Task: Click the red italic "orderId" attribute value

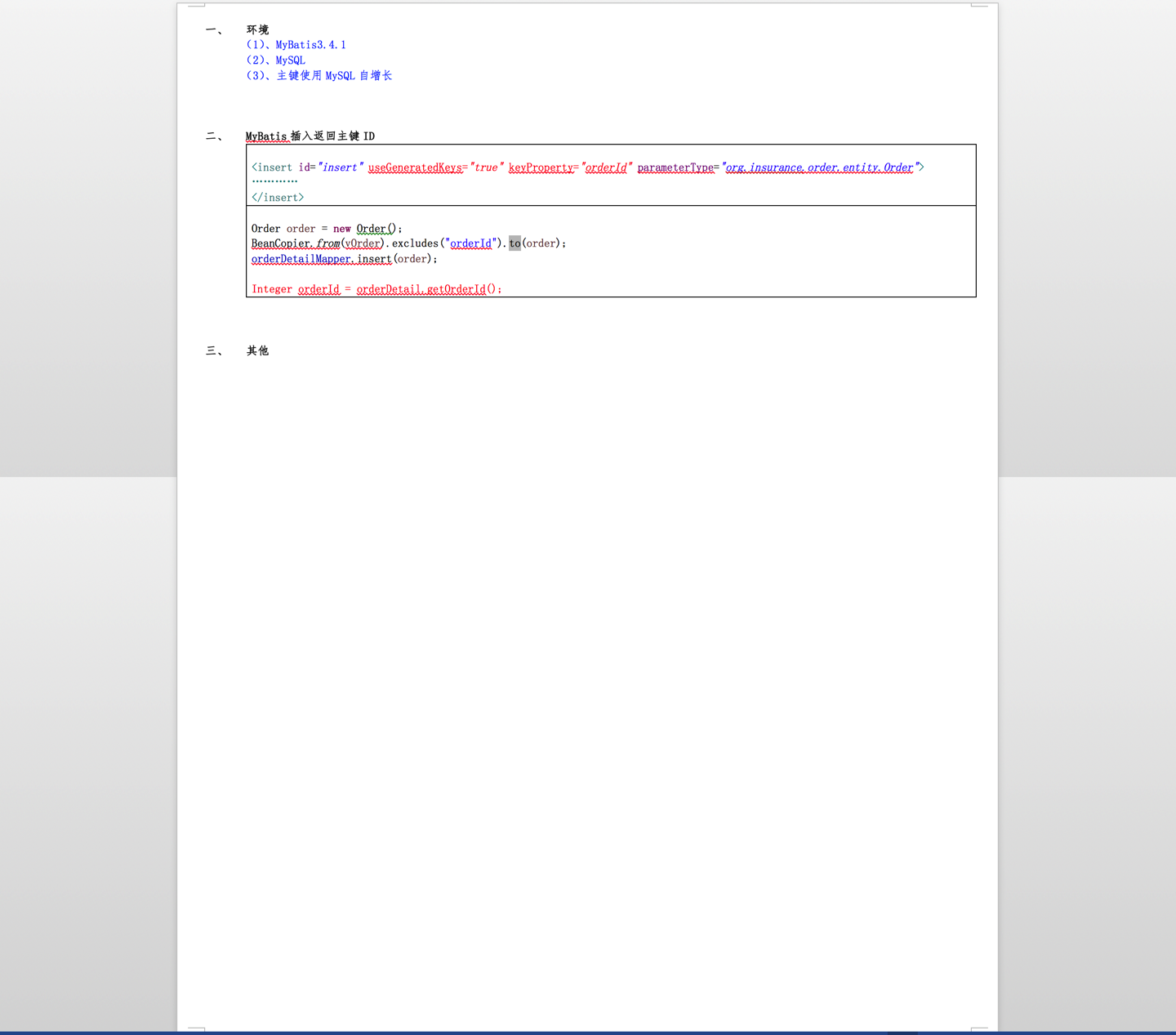Action: (605, 167)
